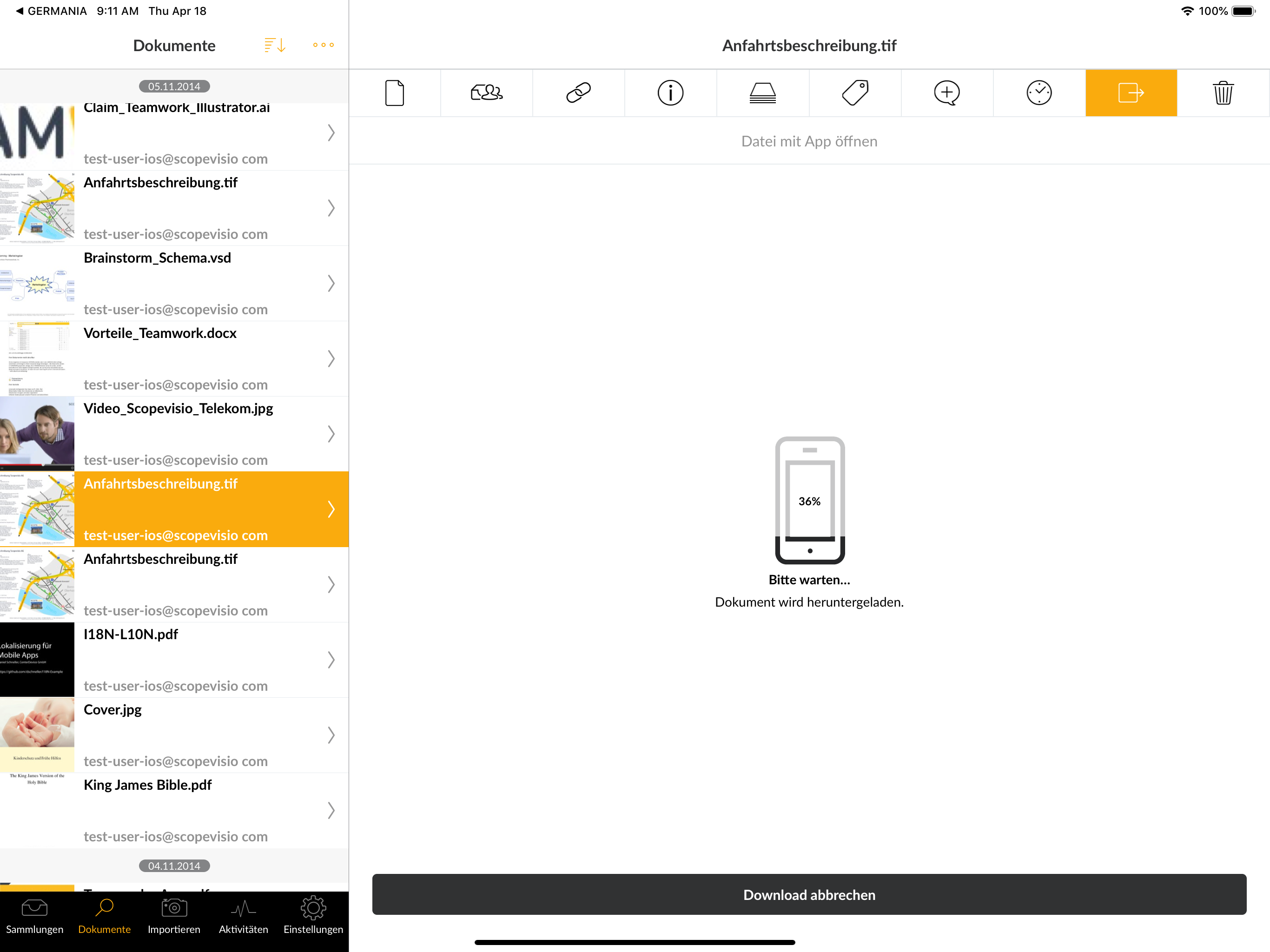Expand chevron on Cover.jpg row
The image size is (1270, 952).
coord(331,735)
